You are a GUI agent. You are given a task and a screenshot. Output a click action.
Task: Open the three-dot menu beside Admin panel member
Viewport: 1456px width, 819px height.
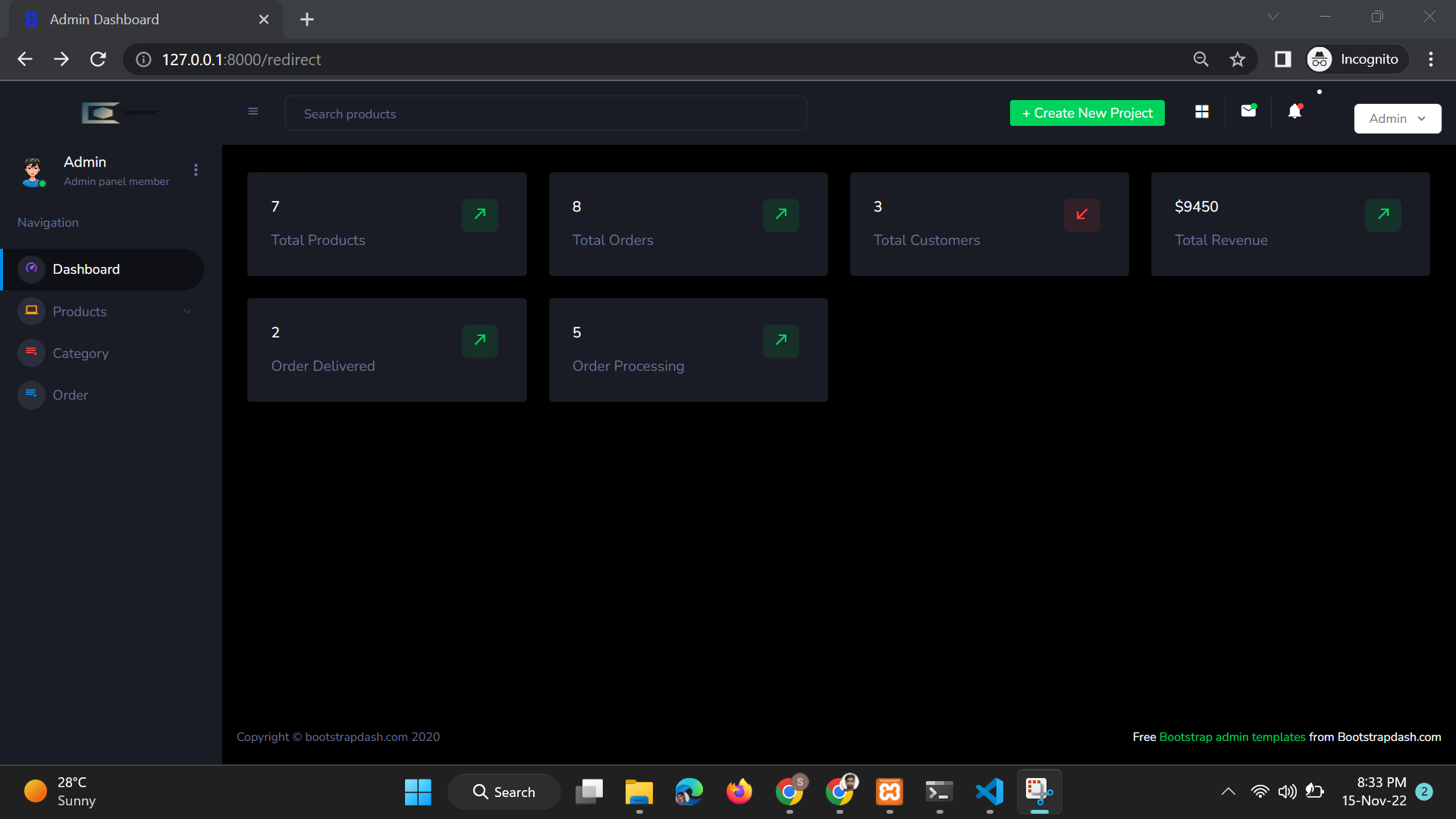(196, 170)
